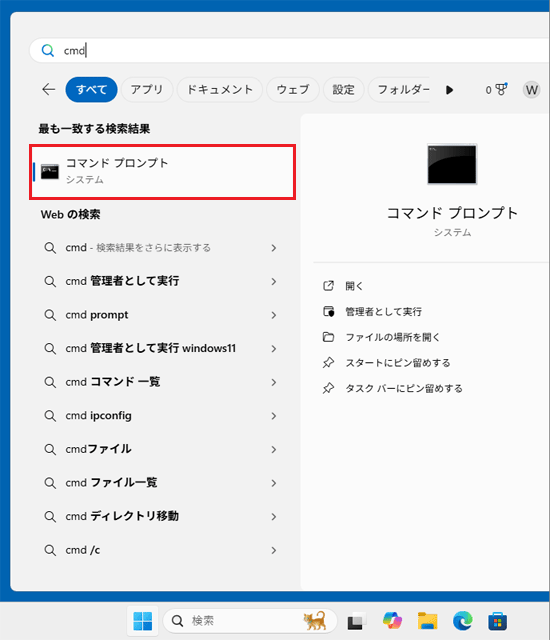Image resolution: width=550 pixels, height=640 pixels.
Task: Open the rewards trophy points icon
Action: tap(501, 89)
